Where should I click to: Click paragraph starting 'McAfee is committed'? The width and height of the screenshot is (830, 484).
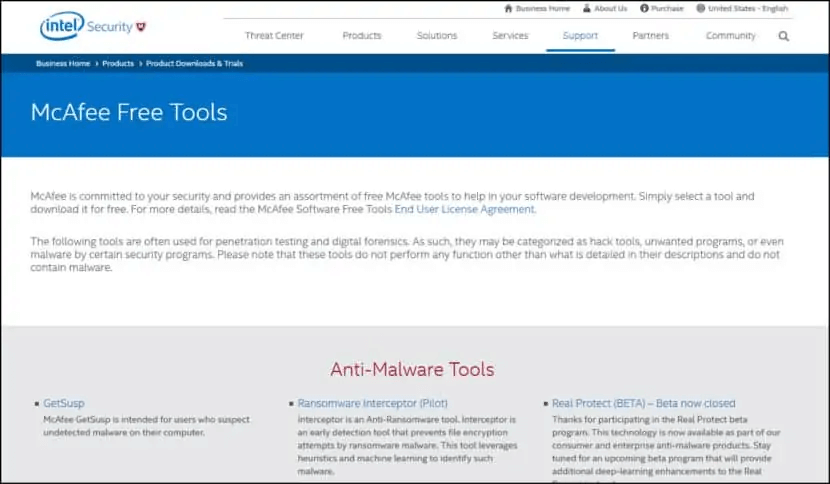pyautogui.click(x=392, y=202)
